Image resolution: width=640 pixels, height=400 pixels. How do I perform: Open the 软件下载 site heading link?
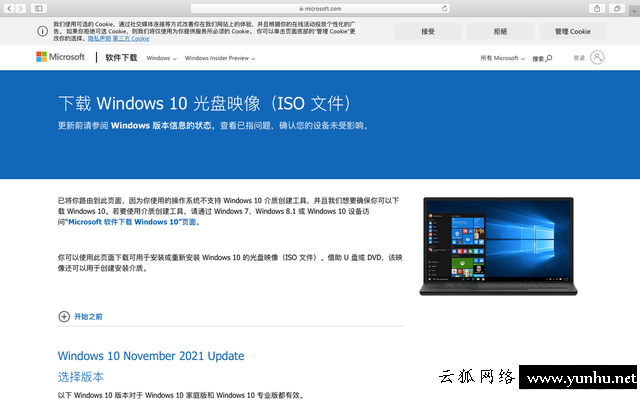pyautogui.click(x=121, y=58)
